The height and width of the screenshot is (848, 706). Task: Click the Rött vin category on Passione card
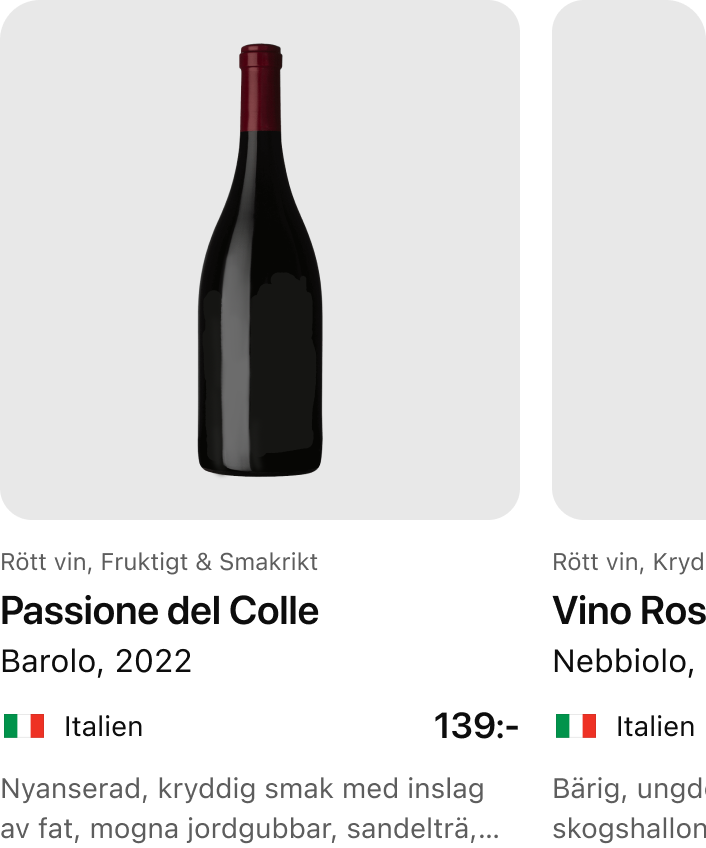click(44, 562)
